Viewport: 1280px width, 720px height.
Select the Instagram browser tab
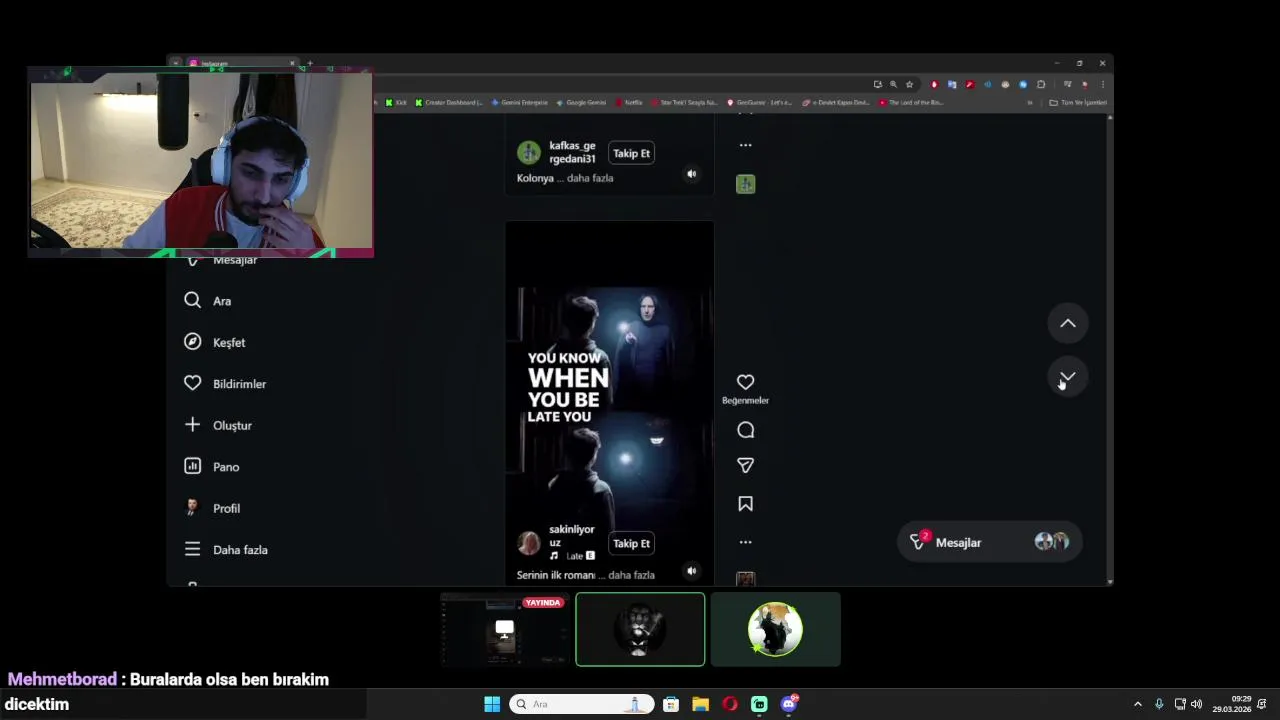[241, 63]
